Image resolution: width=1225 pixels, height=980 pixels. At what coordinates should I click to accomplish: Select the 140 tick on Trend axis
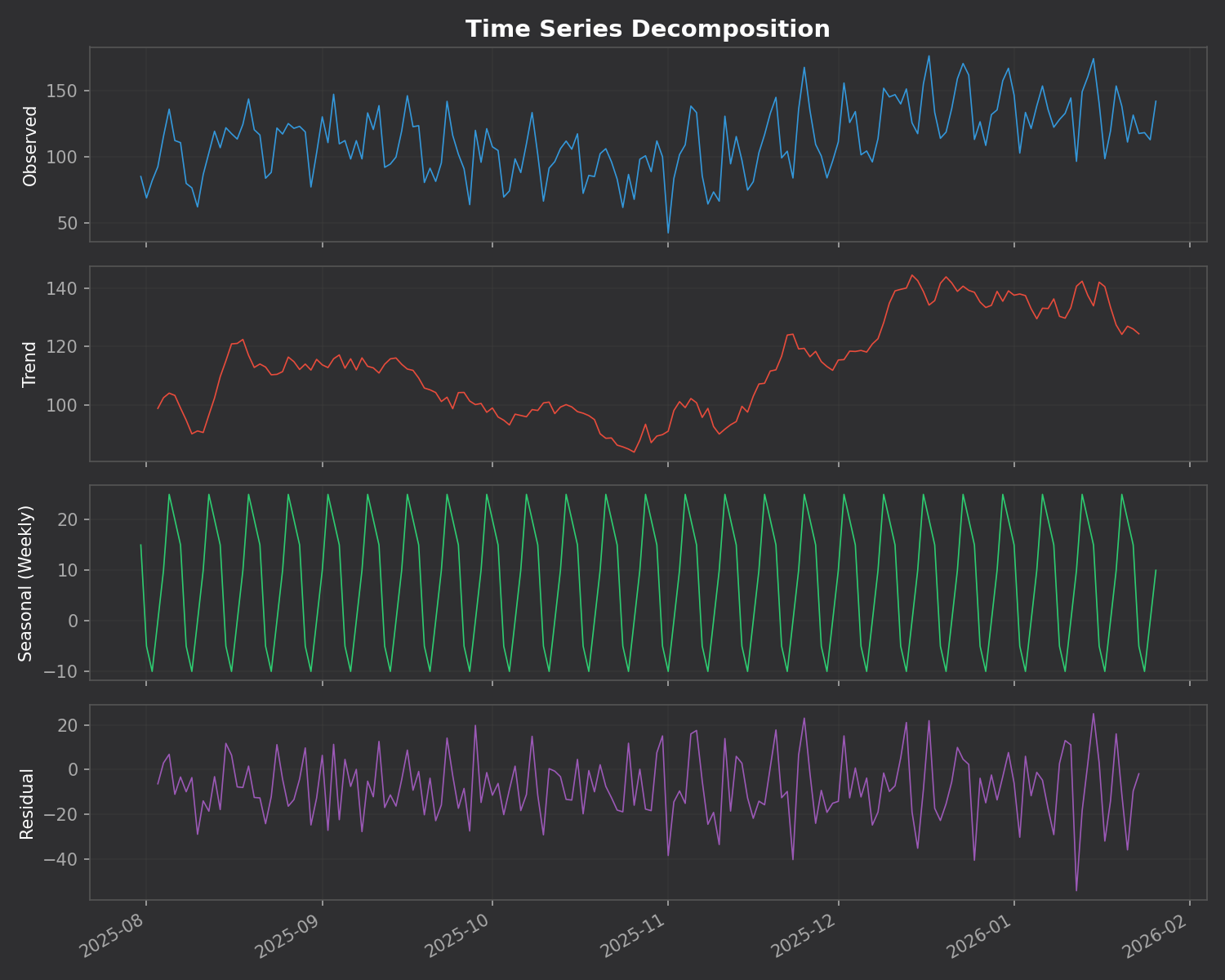(66, 289)
